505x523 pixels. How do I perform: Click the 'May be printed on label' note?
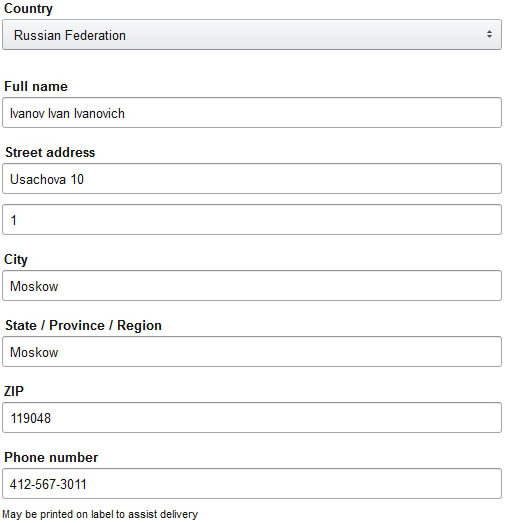click(x=100, y=514)
